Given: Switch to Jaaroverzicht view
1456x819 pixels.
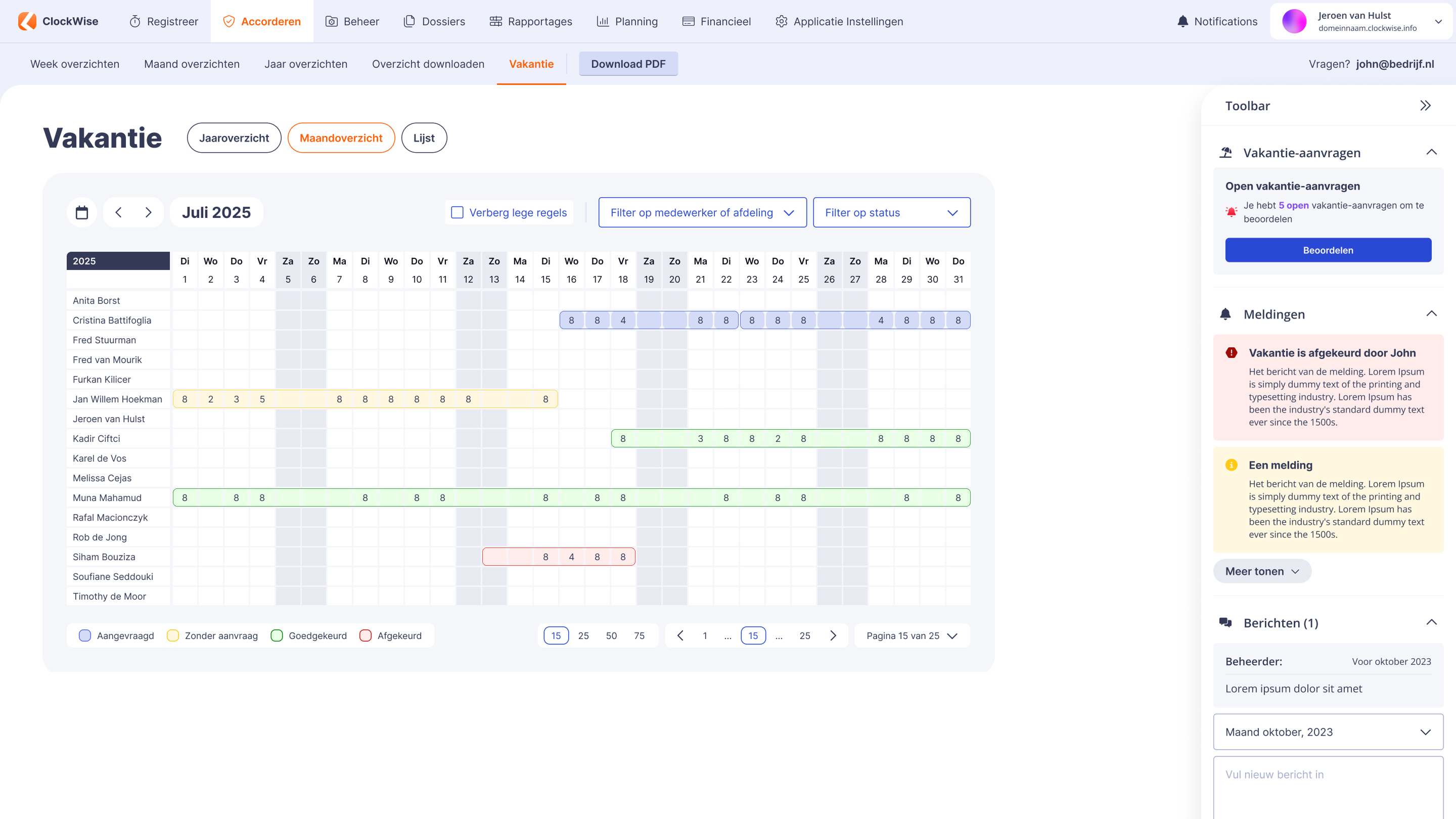Looking at the screenshot, I should point(234,138).
